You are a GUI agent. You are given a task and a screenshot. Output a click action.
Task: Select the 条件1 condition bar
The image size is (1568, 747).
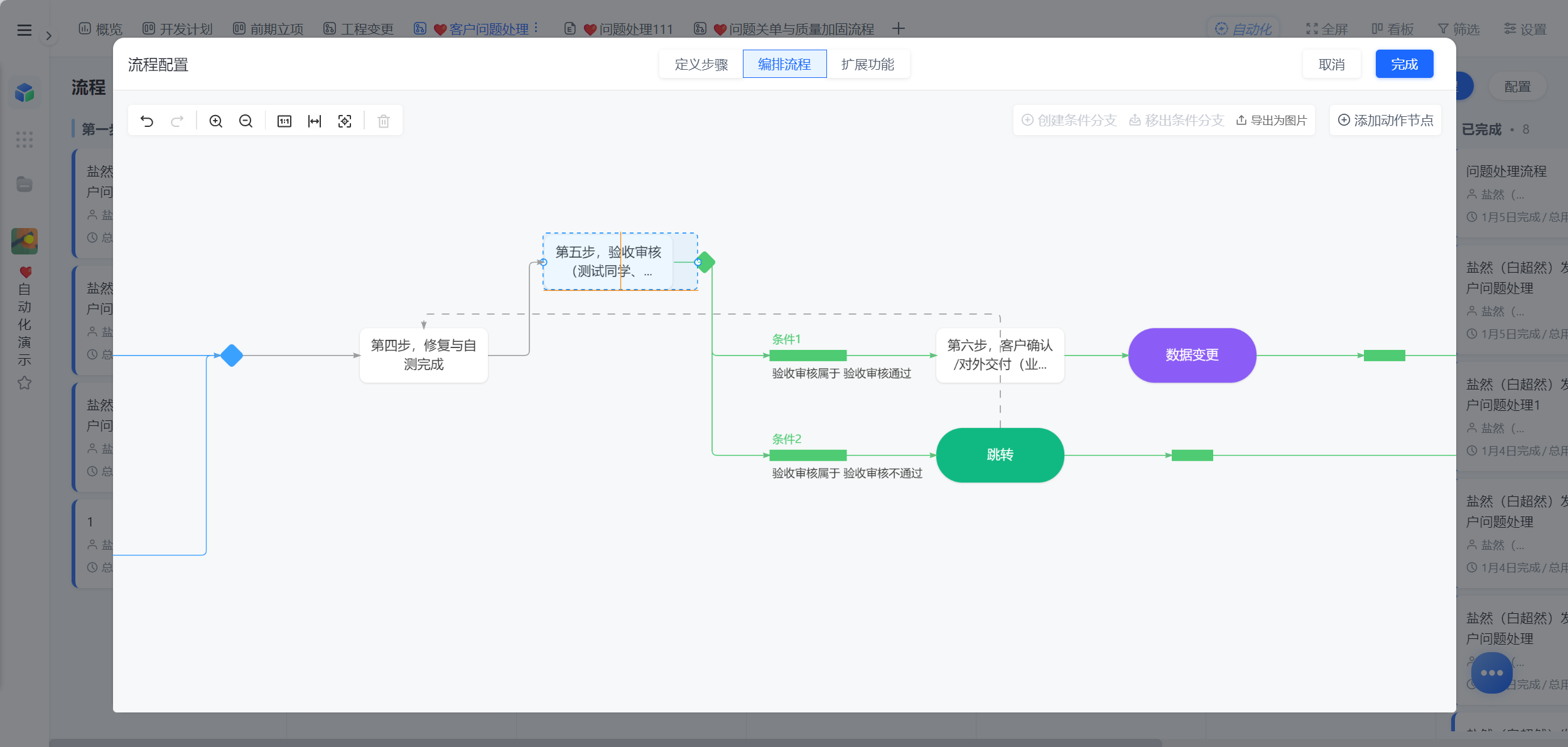click(808, 356)
